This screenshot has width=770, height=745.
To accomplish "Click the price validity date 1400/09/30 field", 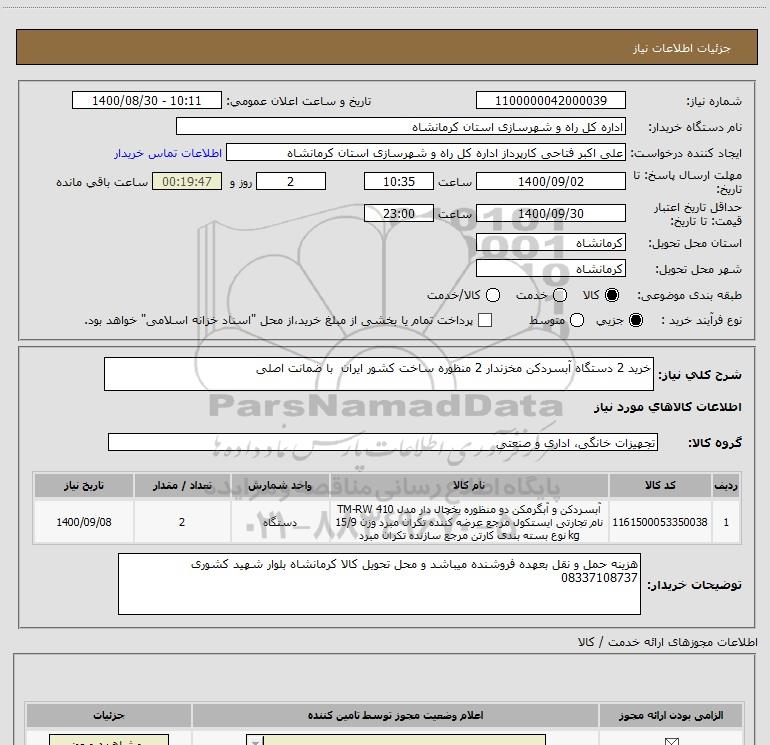I will click(x=550, y=214).
